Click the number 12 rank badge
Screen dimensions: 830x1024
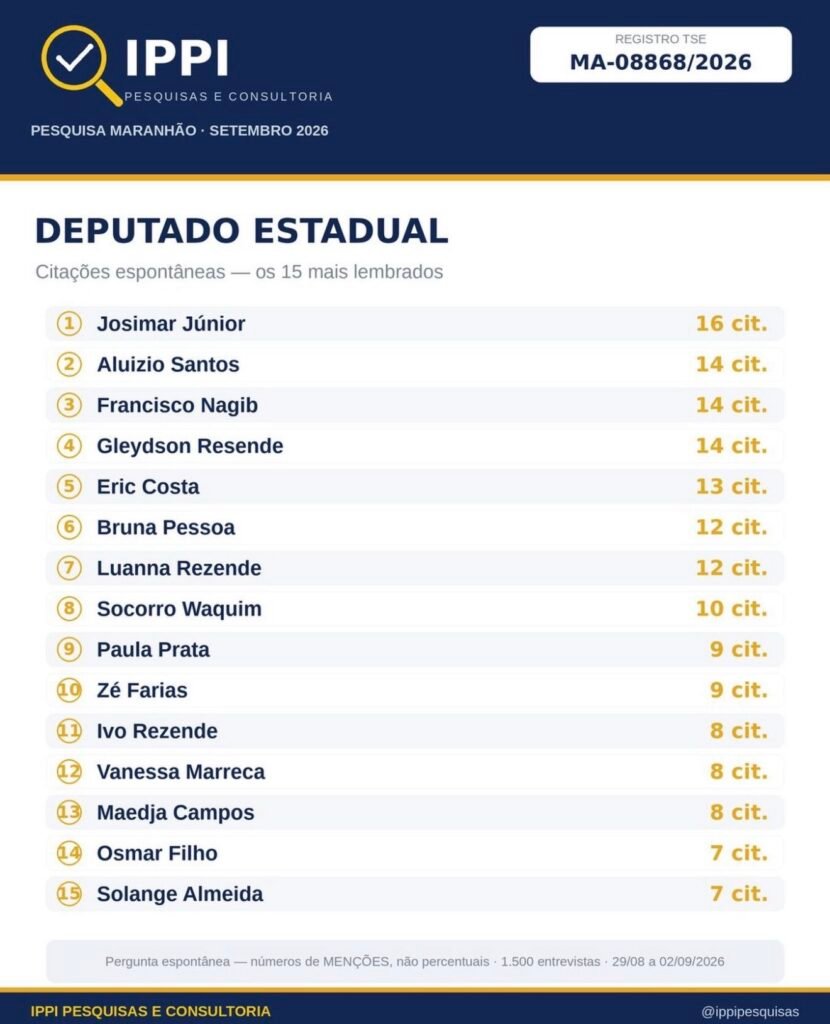(x=69, y=771)
